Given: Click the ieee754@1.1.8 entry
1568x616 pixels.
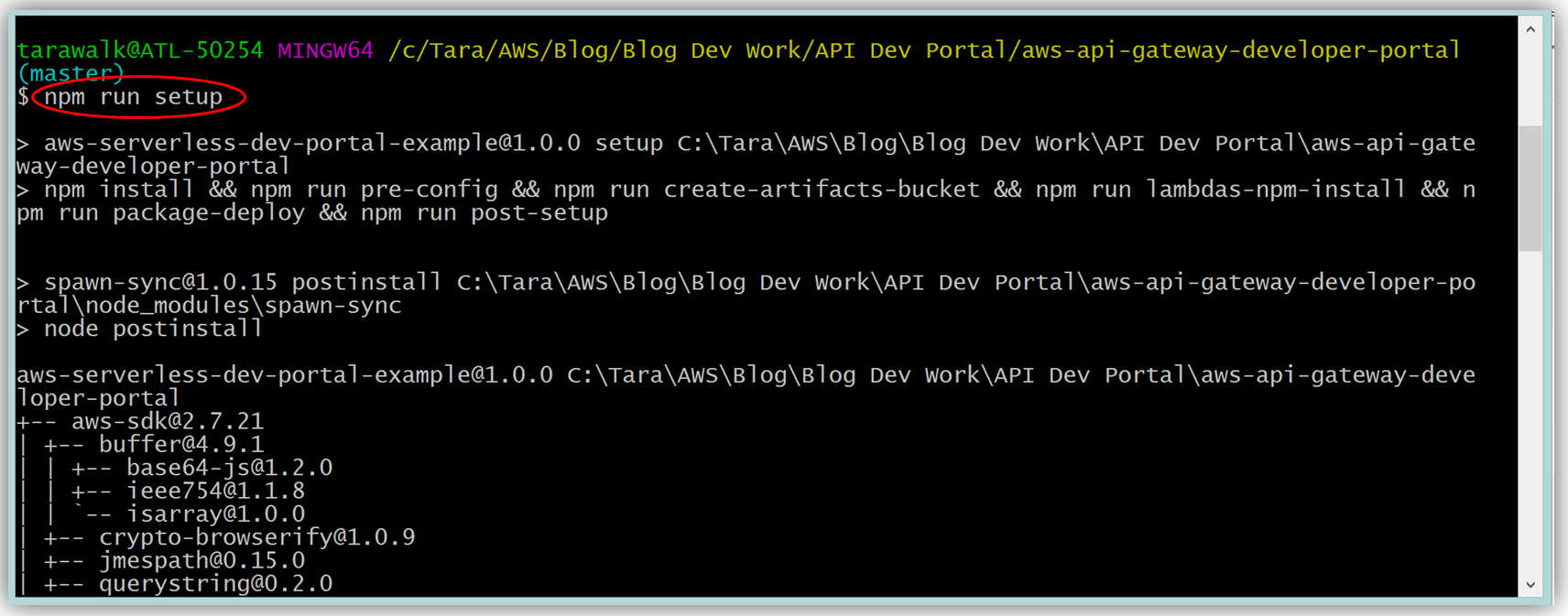Looking at the screenshot, I should [215, 491].
